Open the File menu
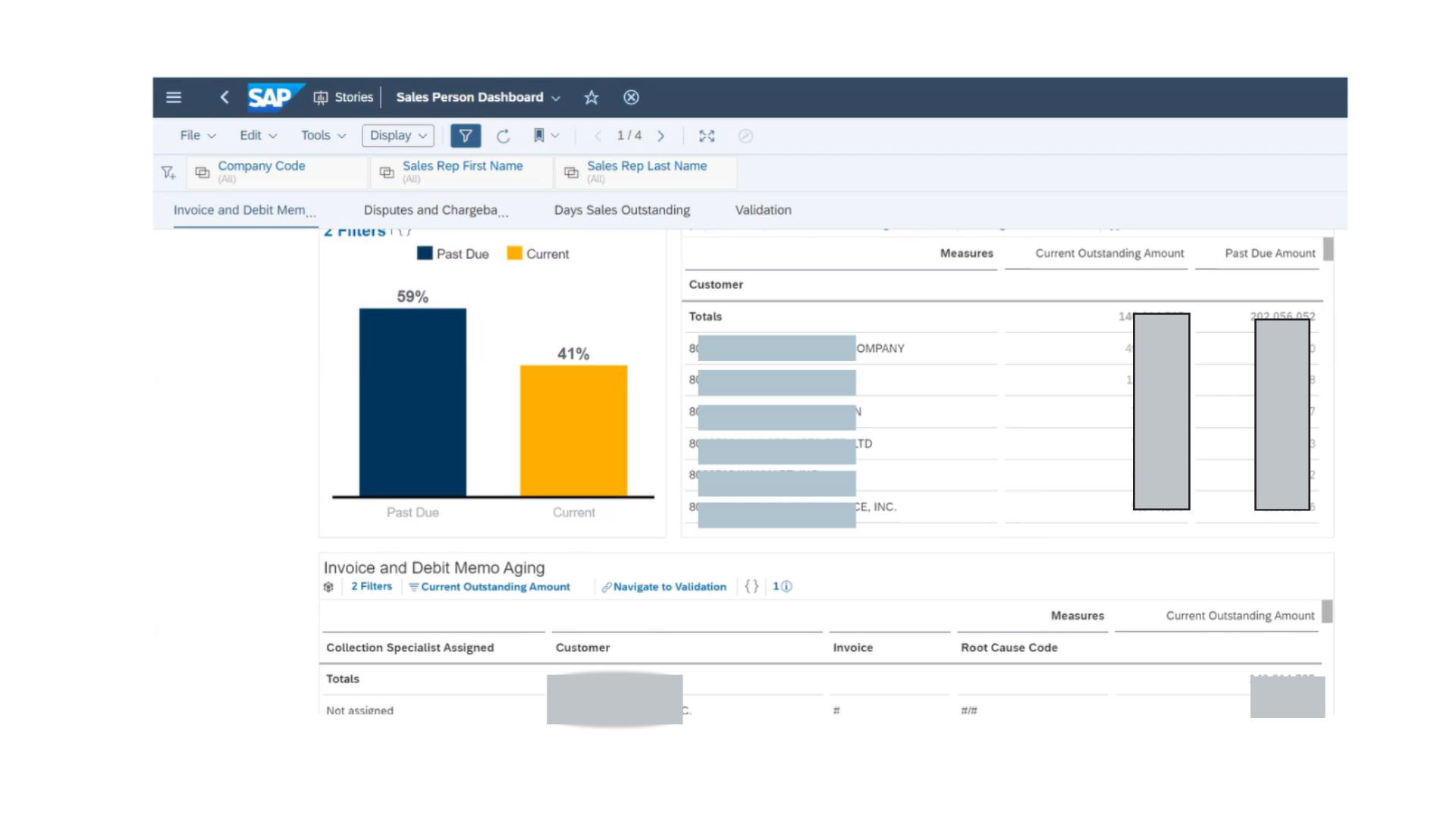 click(x=198, y=135)
